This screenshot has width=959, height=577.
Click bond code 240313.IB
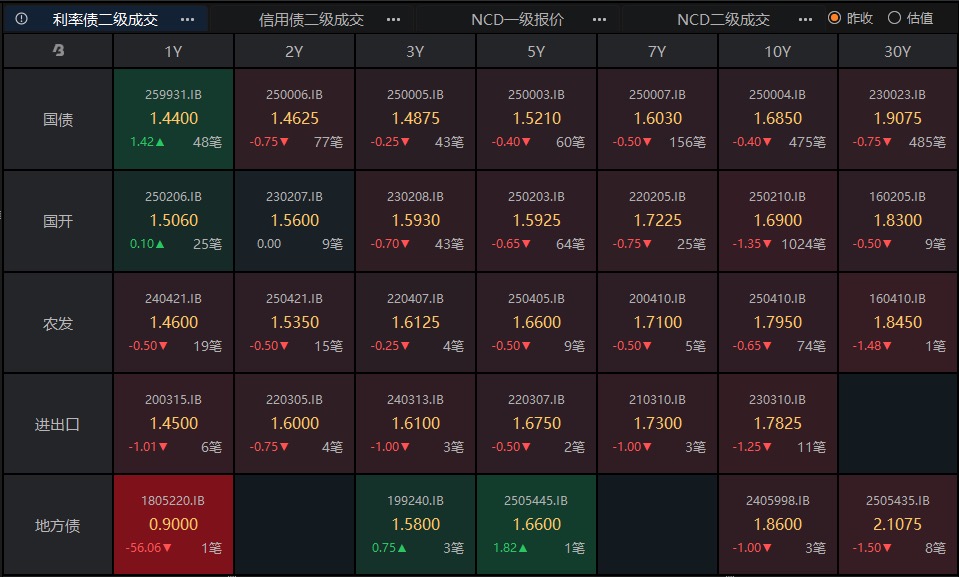pyautogui.click(x=415, y=400)
